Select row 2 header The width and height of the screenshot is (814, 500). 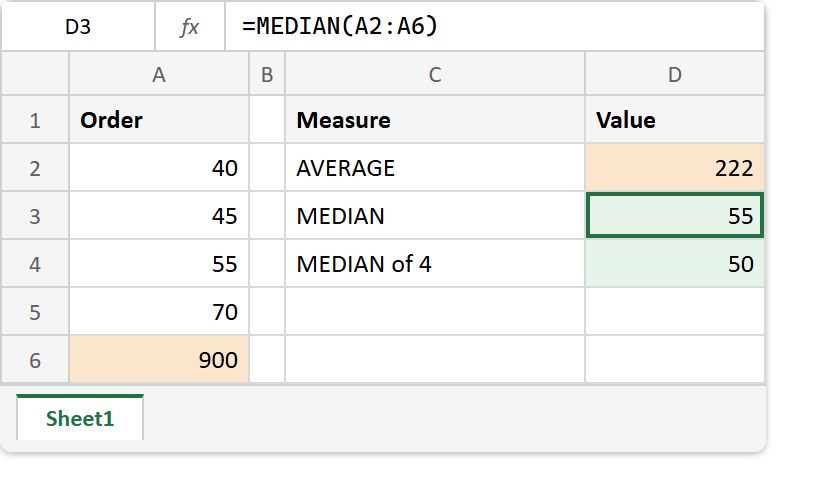pos(35,168)
